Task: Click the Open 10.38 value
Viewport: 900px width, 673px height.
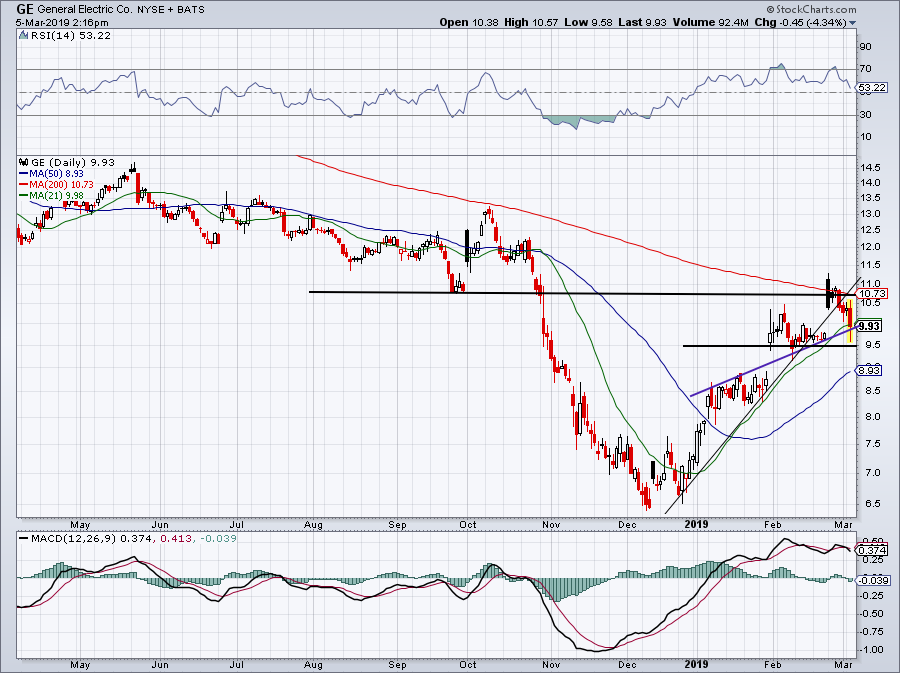Action: pos(470,23)
